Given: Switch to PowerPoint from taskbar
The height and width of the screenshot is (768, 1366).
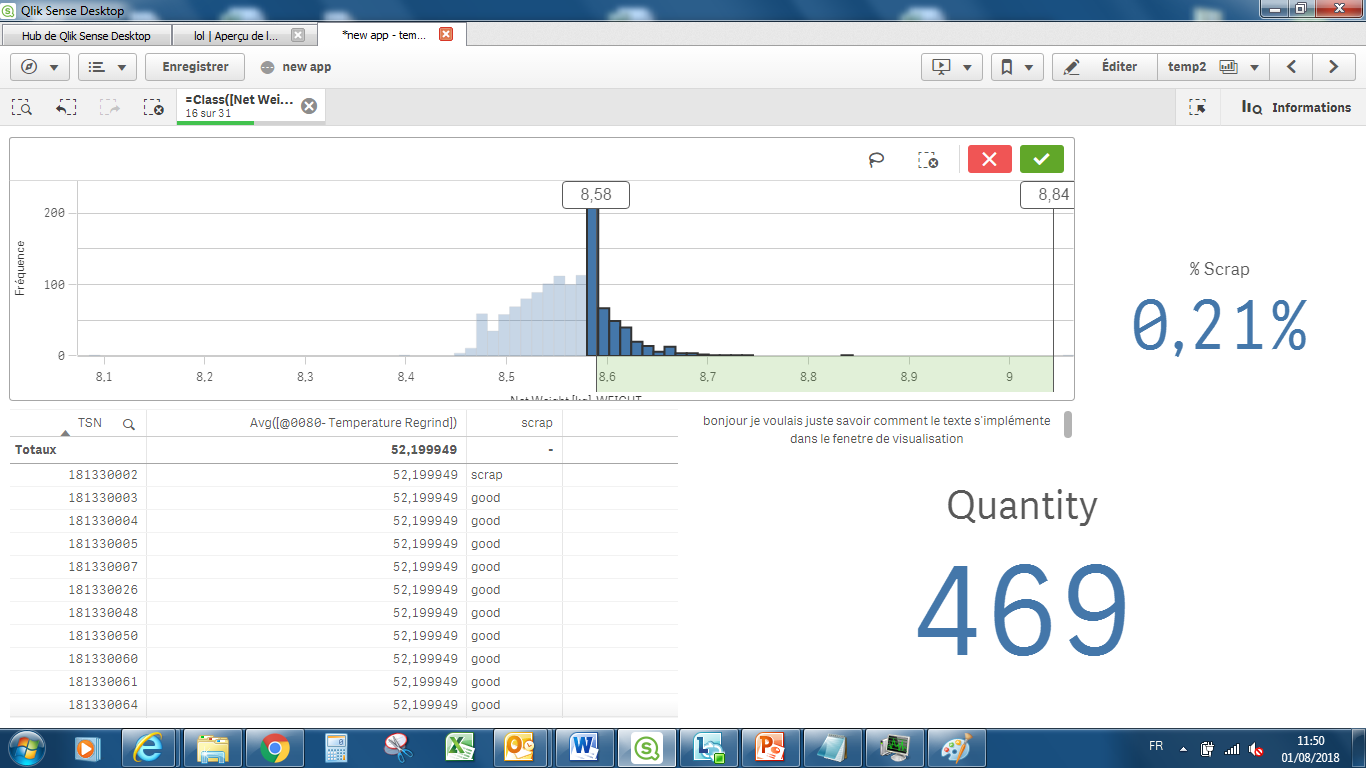Looking at the screenshot, I should pyautogui.click(x=770, y=747).
